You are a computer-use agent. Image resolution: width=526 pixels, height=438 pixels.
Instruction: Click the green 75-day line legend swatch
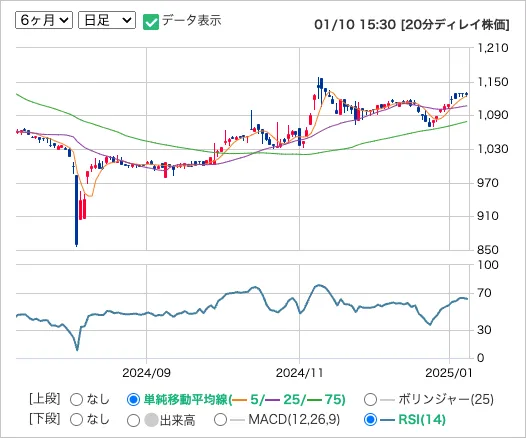click(x=316, y=400)
